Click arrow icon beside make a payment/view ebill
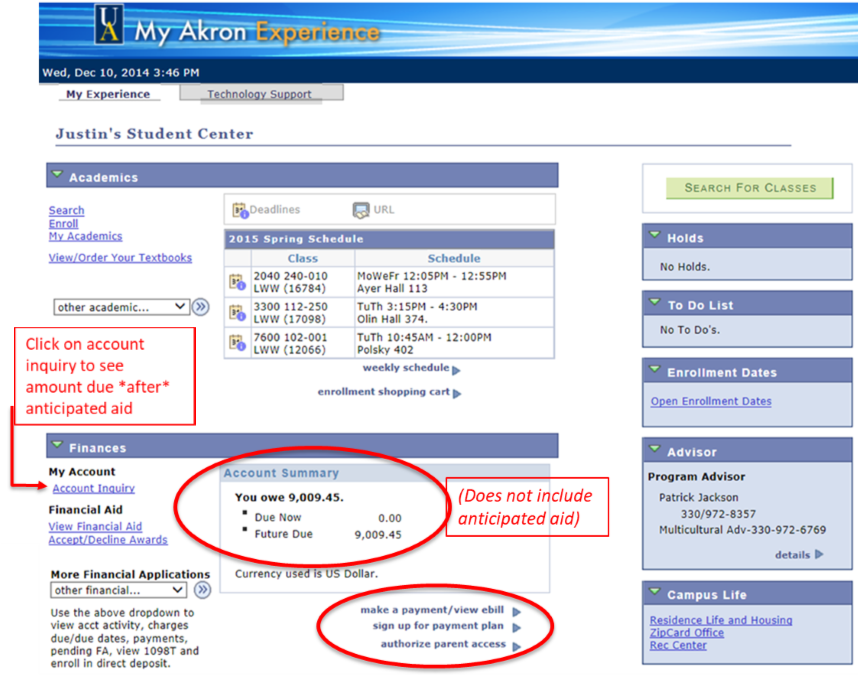The image size is (858, 677). [x=517, y=612]
